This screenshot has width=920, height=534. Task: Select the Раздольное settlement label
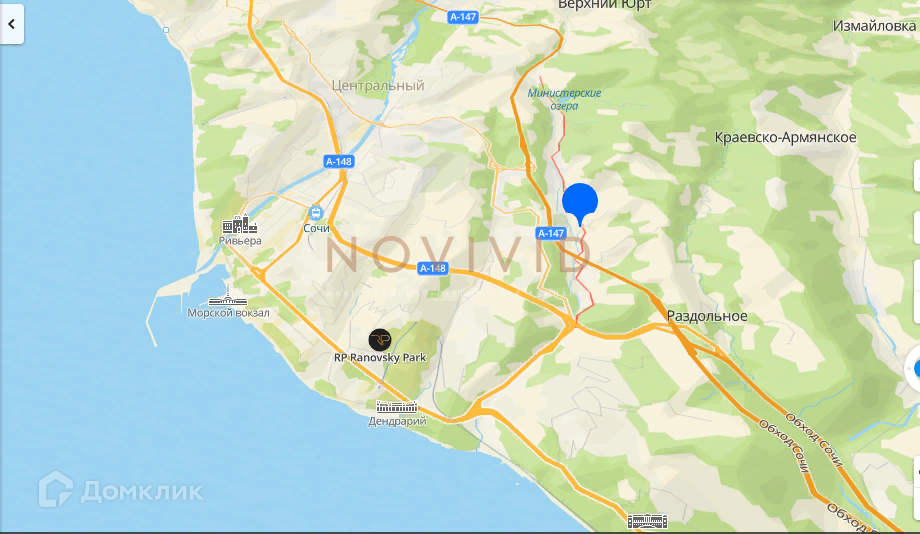(x=707, y=316)
